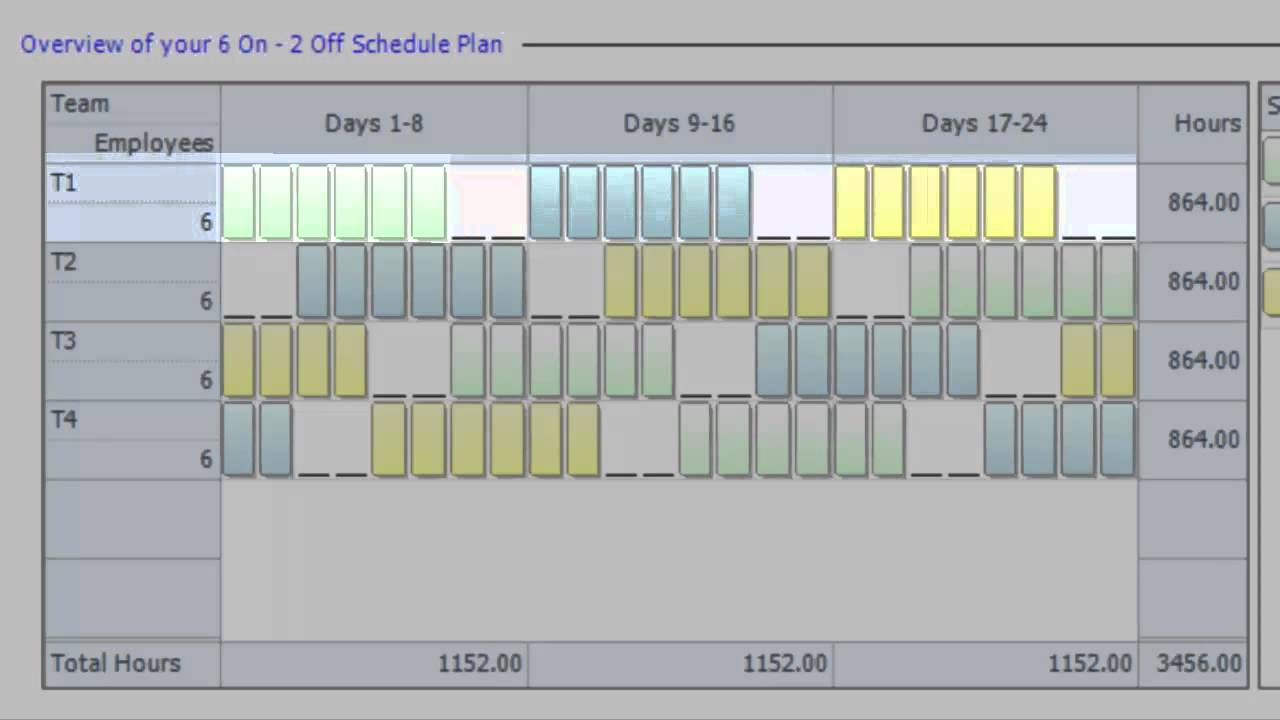Click the 'Overview of your 6 On - 2 Off Schedule Plan' heading
This screenshot has height=720, width=1280.
[261, 45]
